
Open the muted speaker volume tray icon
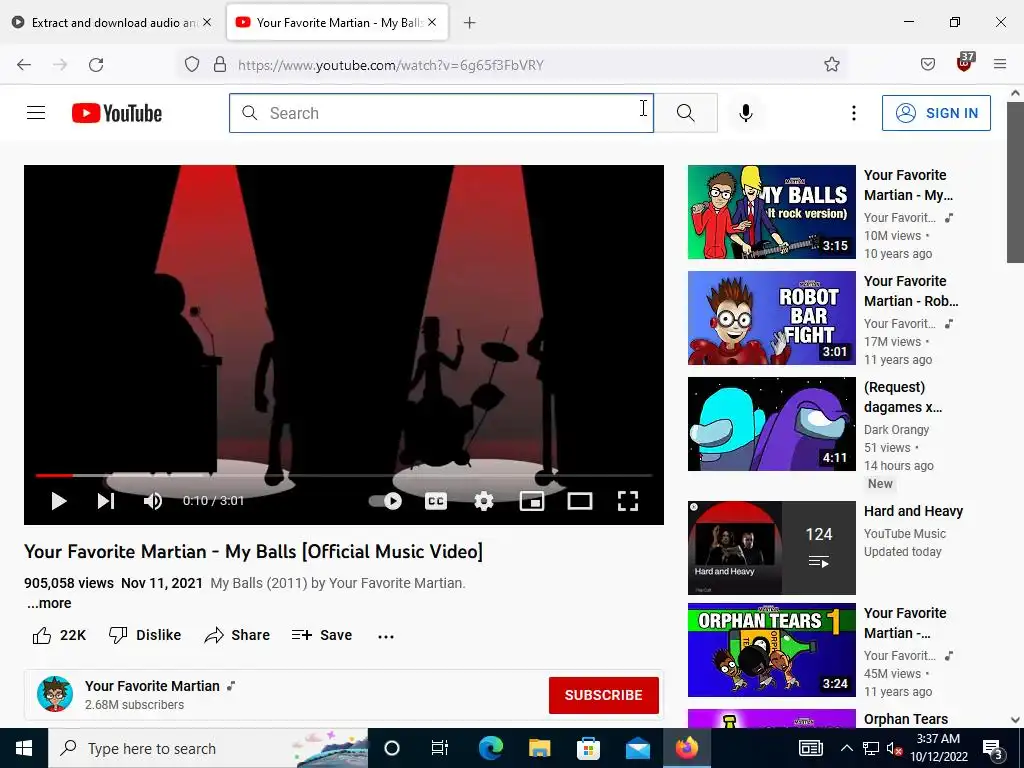pyautogui.click(x=895, y=748)
